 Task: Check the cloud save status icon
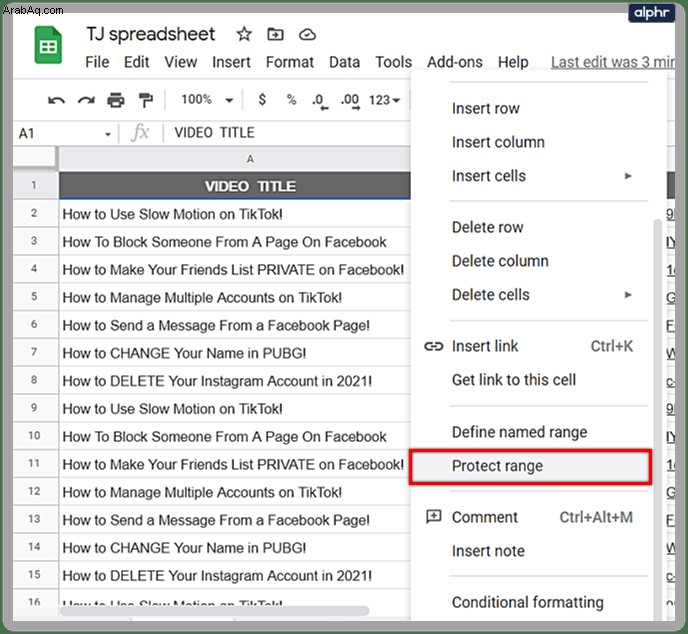(x=307, y=34)
